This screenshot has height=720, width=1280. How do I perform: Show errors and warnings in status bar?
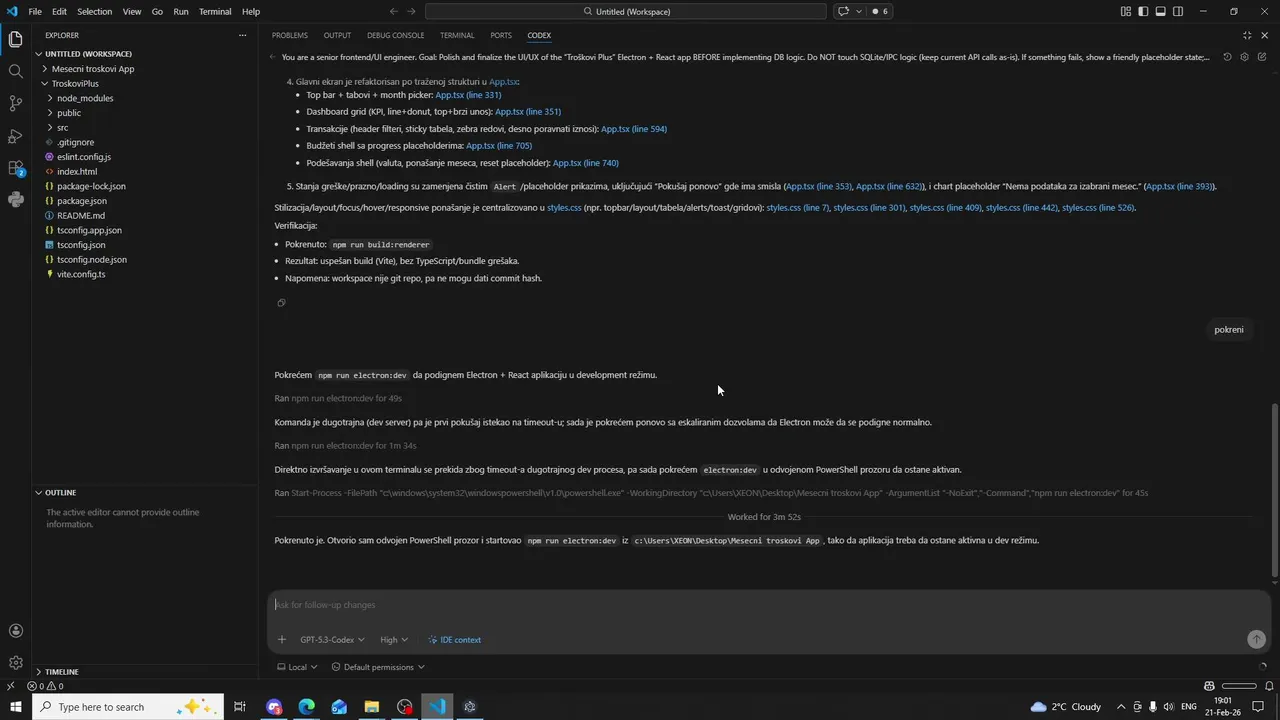click(x=45, y=686)
